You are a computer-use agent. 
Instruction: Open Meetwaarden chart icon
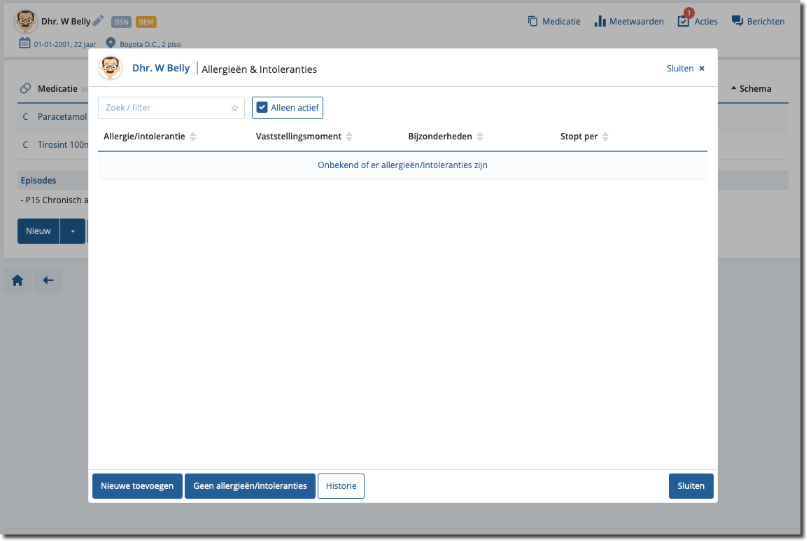[x=628, y=21]
